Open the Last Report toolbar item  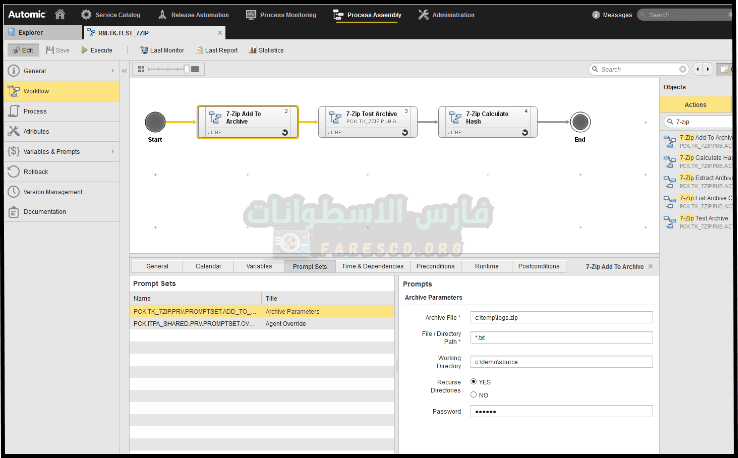click(x=217, y=50)
